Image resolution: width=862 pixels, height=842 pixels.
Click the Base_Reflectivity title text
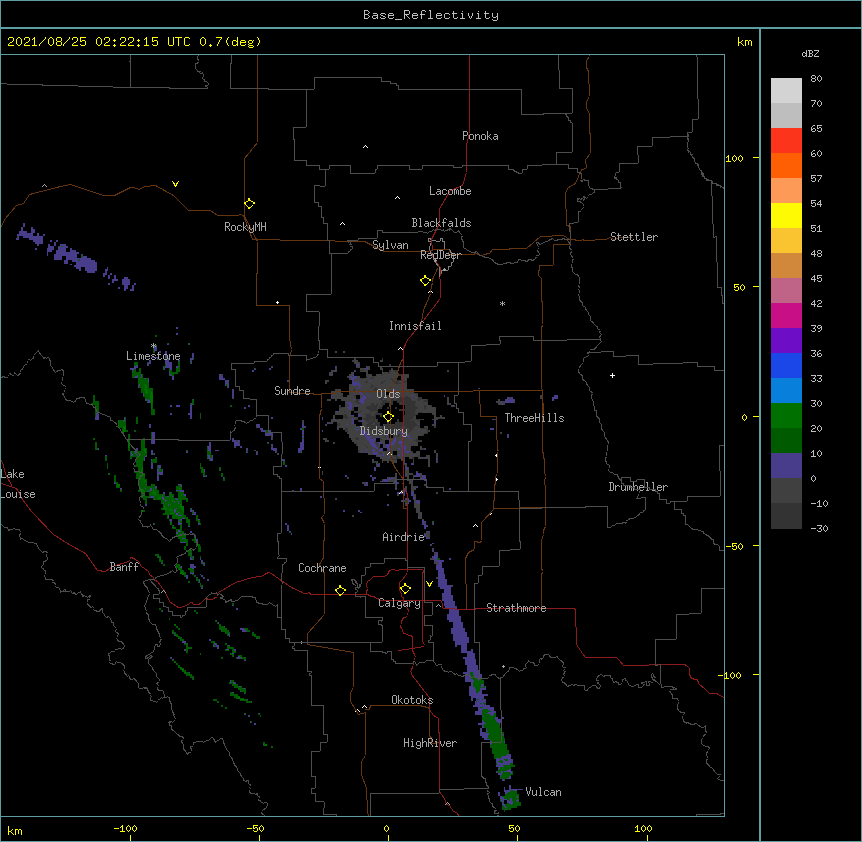tap(431, 15)
